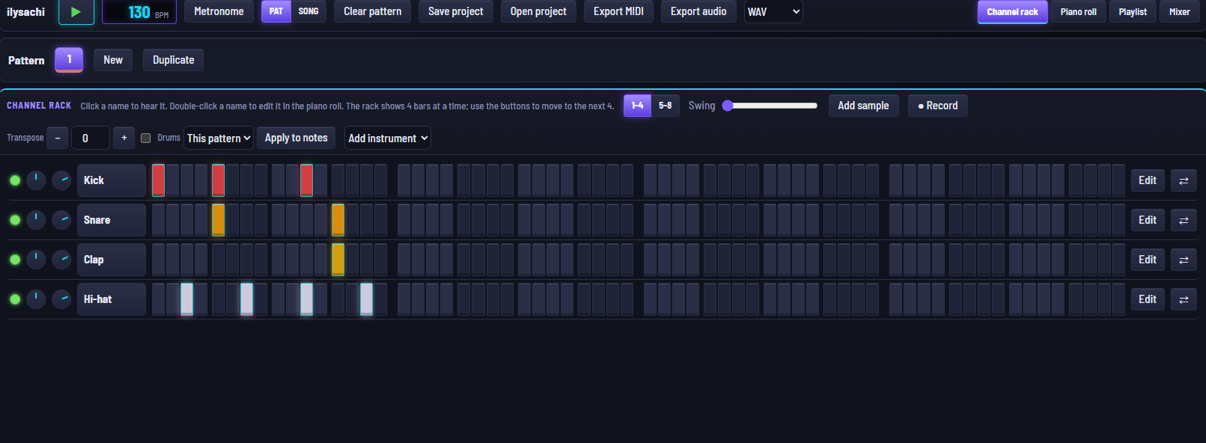Adjust the first knob on Snare channel
This screenshot has width=1206, height=443.
[x=36, y=220]
